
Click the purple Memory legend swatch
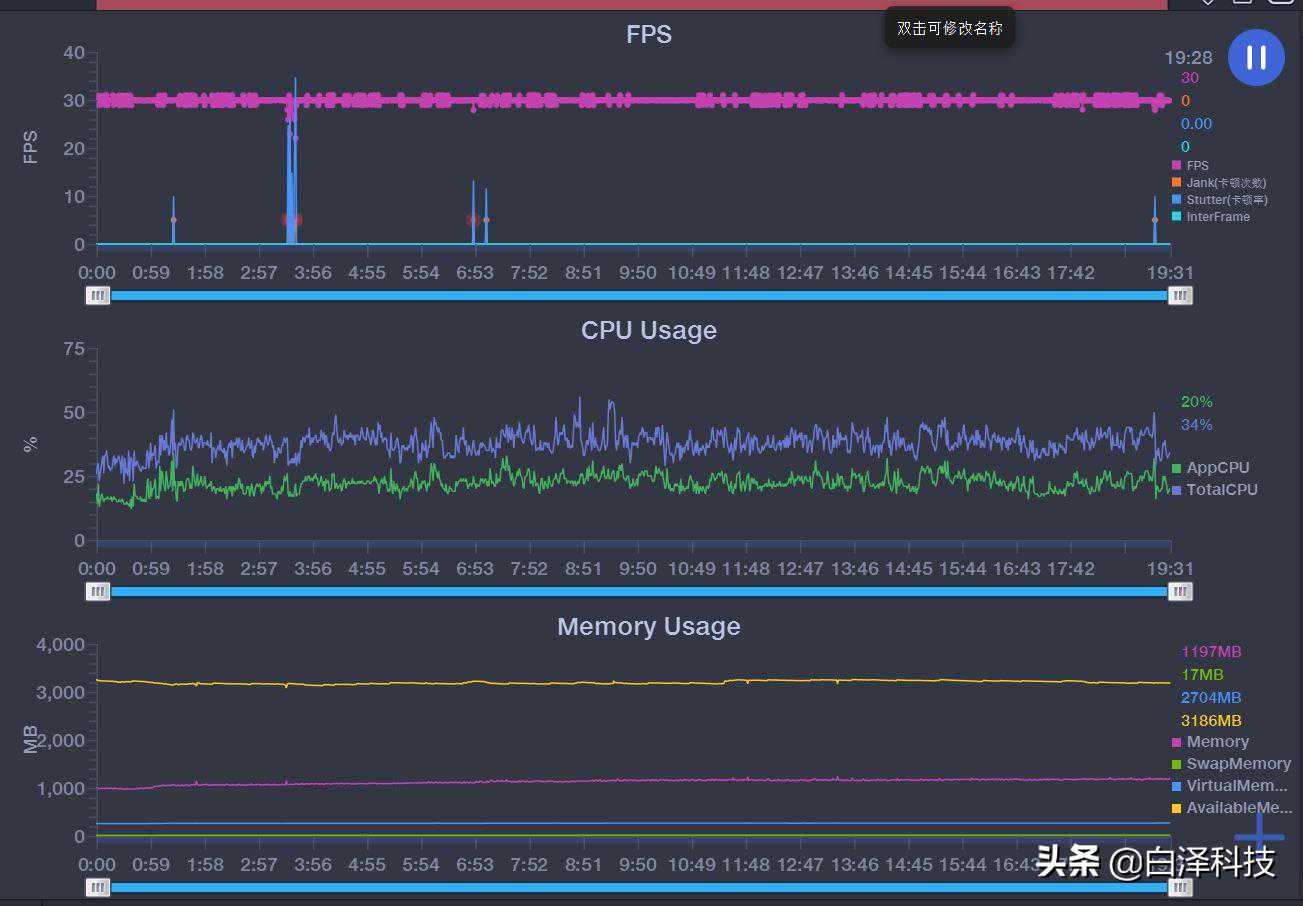click(x=1177, y=742)
